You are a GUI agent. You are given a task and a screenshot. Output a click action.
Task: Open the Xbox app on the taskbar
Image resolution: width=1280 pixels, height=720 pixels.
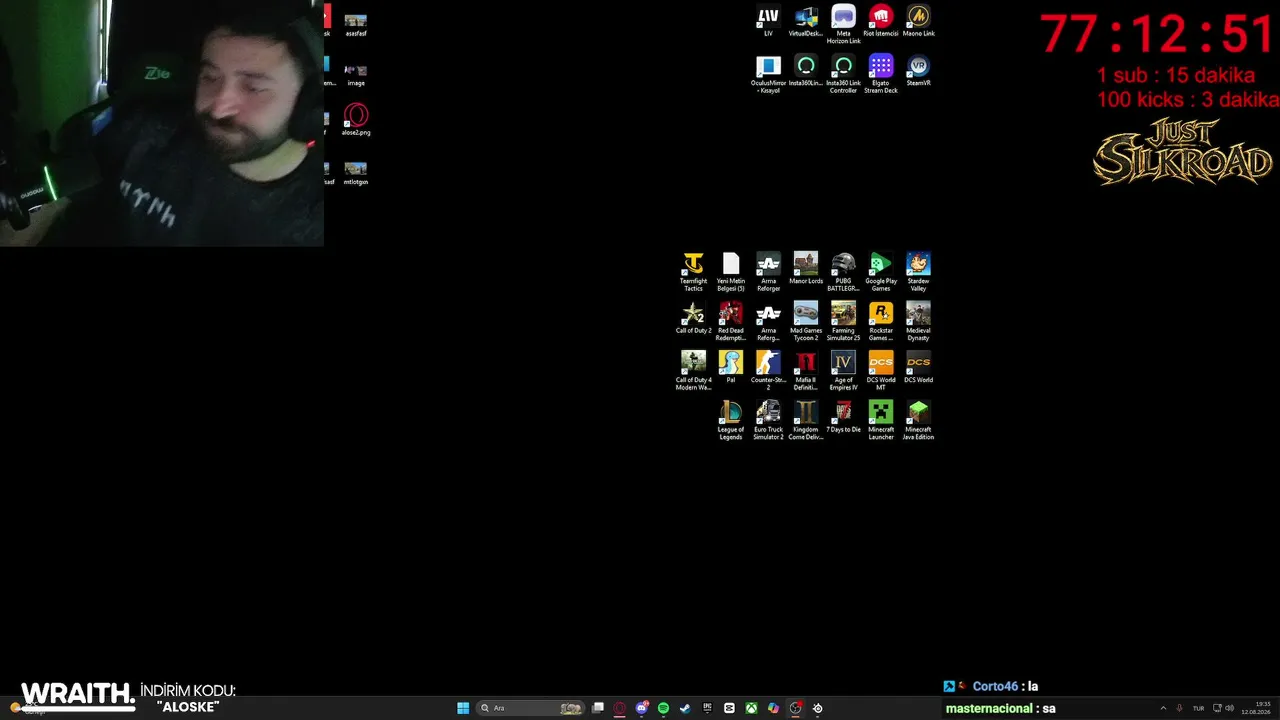751,708
